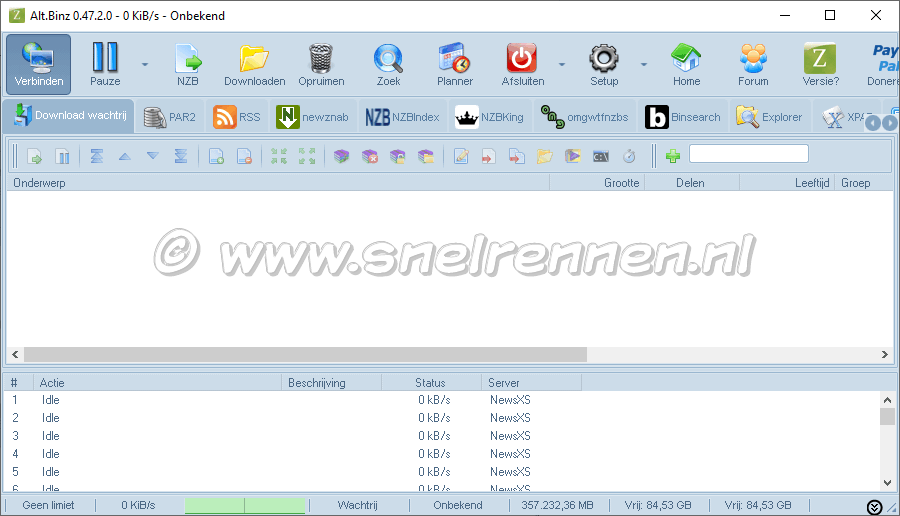Click the resume item icon with green arrow
The height and width of the screenshot is (516, 900).
coord(34,156)
